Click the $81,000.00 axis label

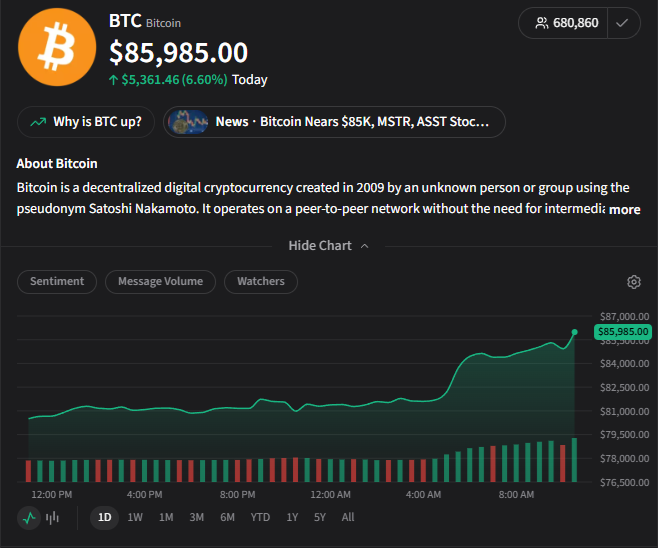point(624,412)
